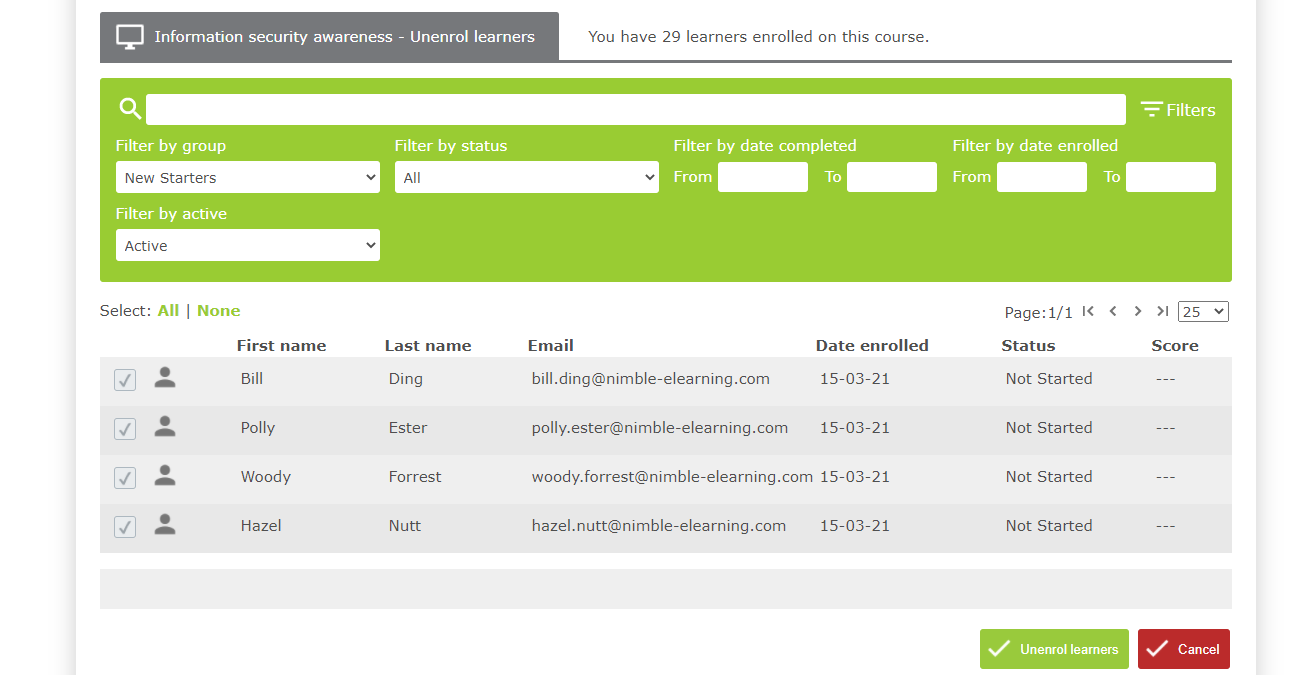The image size is (1290, 675).
Task: Click the previous page left chevron
Action: click(x=1112, y=311)
